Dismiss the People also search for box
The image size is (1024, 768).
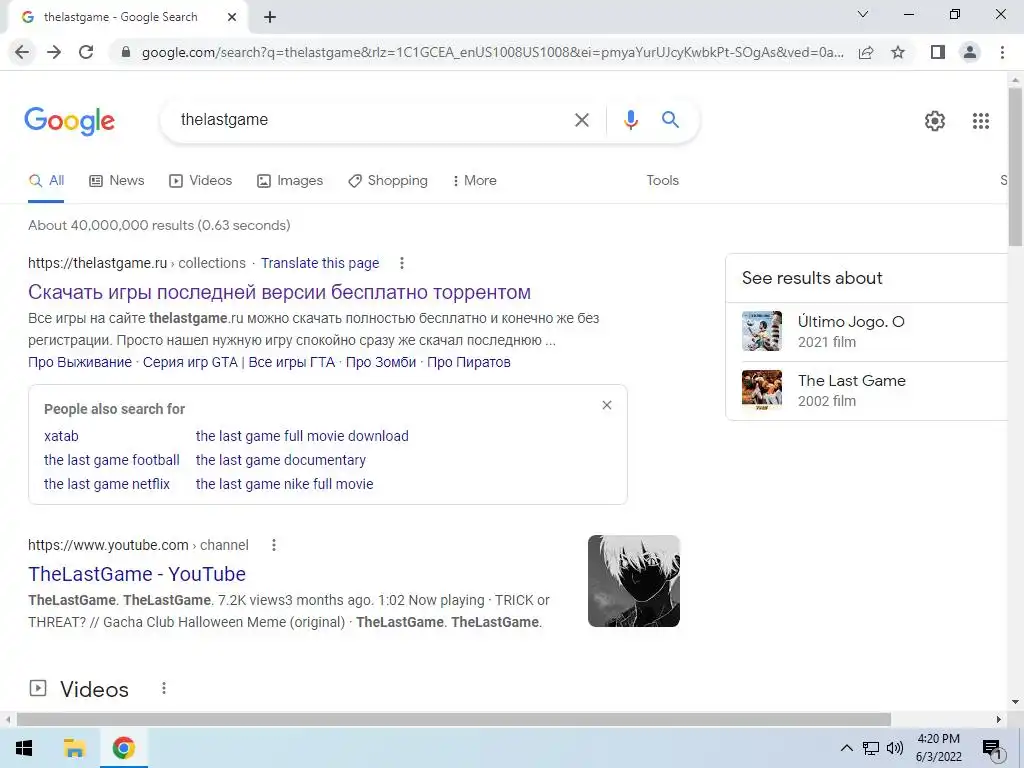coord(607,406)
